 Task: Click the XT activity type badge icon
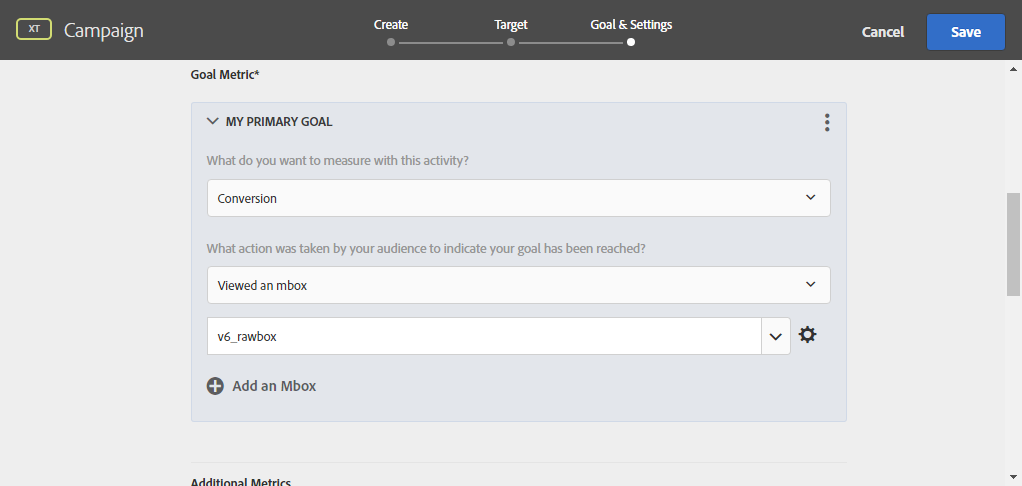click(34, 29)
